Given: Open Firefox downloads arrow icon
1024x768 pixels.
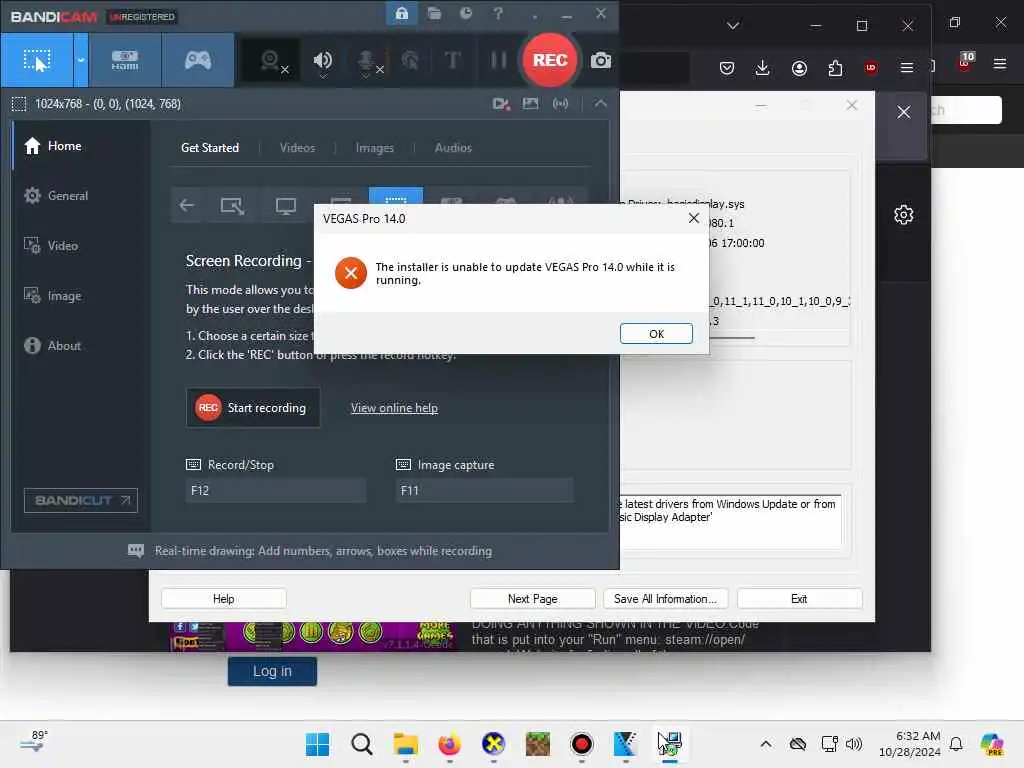Looking at the screenshot, I should (762, 68).
